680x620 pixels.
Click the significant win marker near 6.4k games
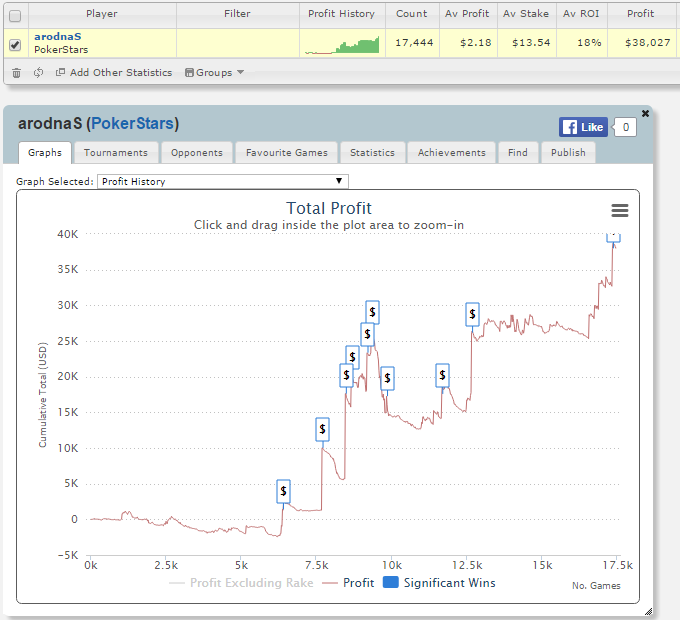283,491
